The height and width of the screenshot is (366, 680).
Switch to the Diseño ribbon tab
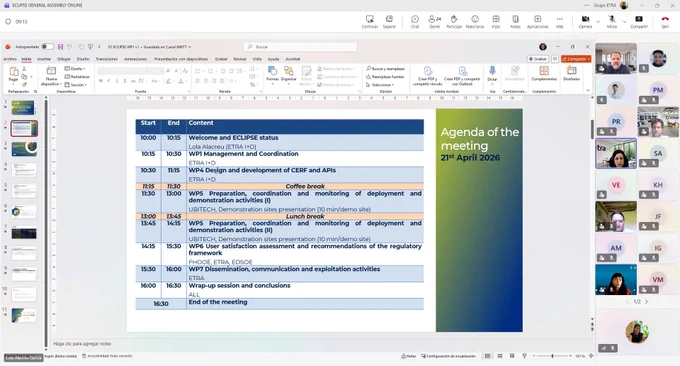tap(83, 59)
